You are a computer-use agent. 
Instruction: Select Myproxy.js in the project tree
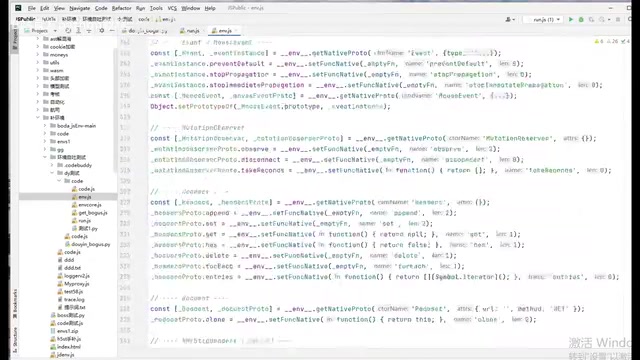click(73, 284)
